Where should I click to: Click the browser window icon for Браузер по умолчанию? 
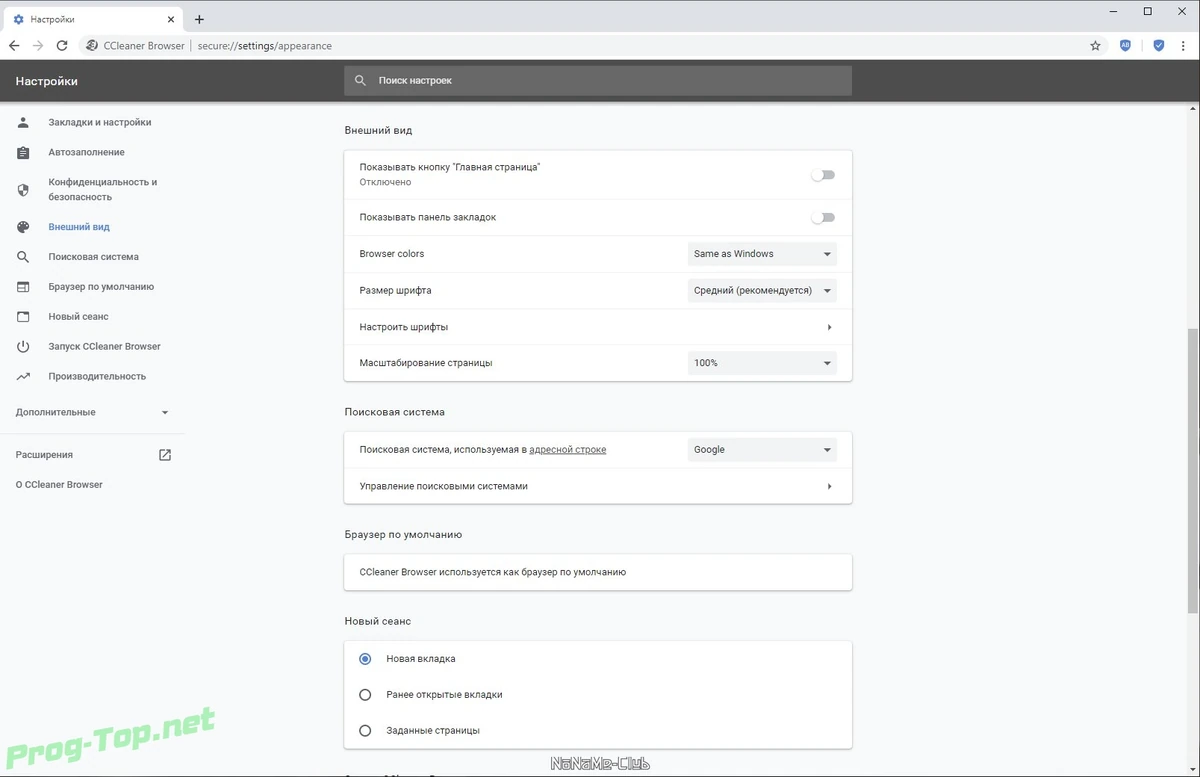24,287
